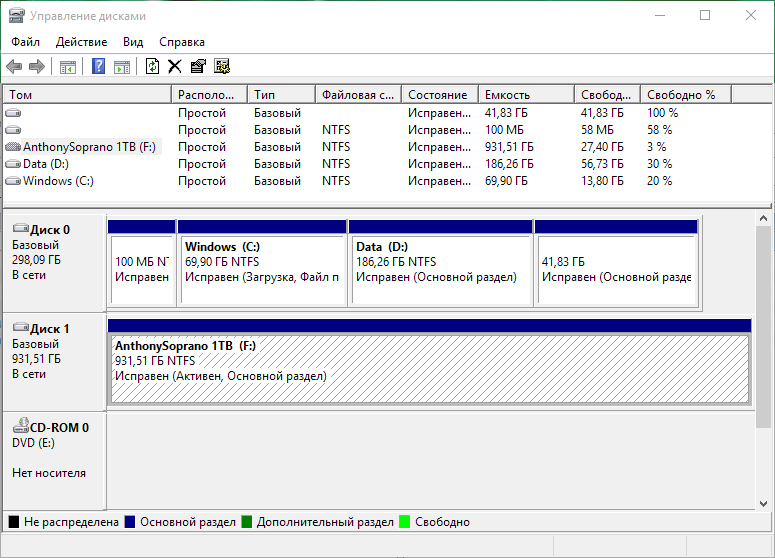Sort by the Состояние column header
The width and height of the screenshot is (775, 558).
coord(438,95)
